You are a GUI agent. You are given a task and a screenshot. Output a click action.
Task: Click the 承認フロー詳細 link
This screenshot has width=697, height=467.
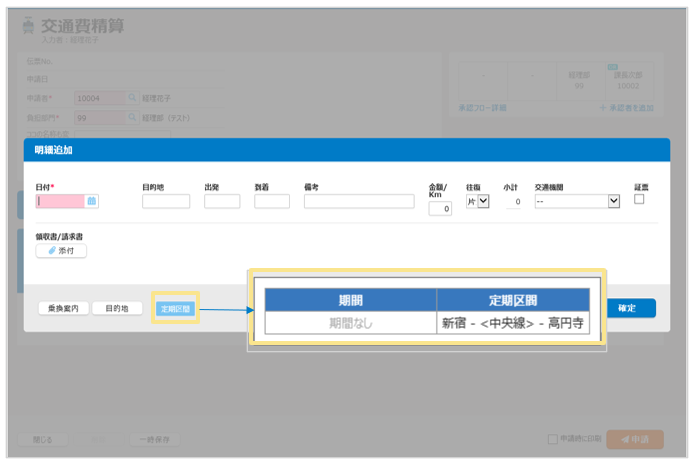(482, 107)
